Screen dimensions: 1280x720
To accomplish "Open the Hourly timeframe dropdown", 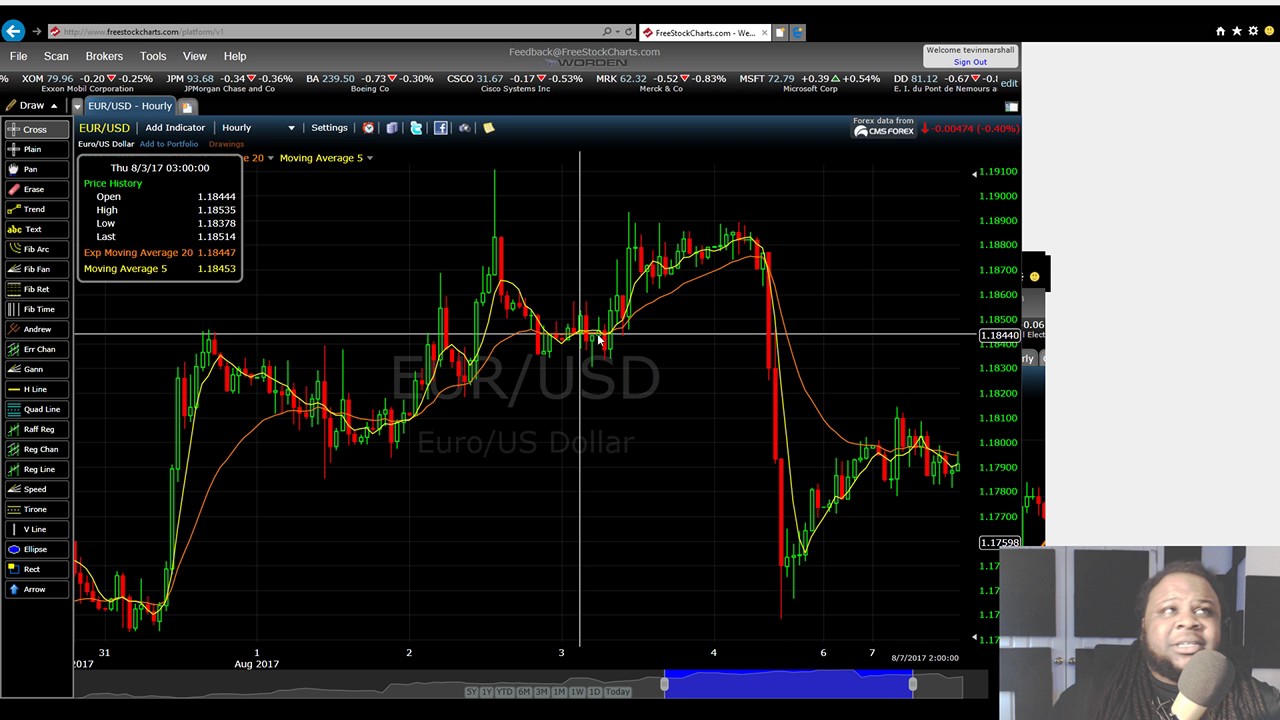I will tap(258, 128).
